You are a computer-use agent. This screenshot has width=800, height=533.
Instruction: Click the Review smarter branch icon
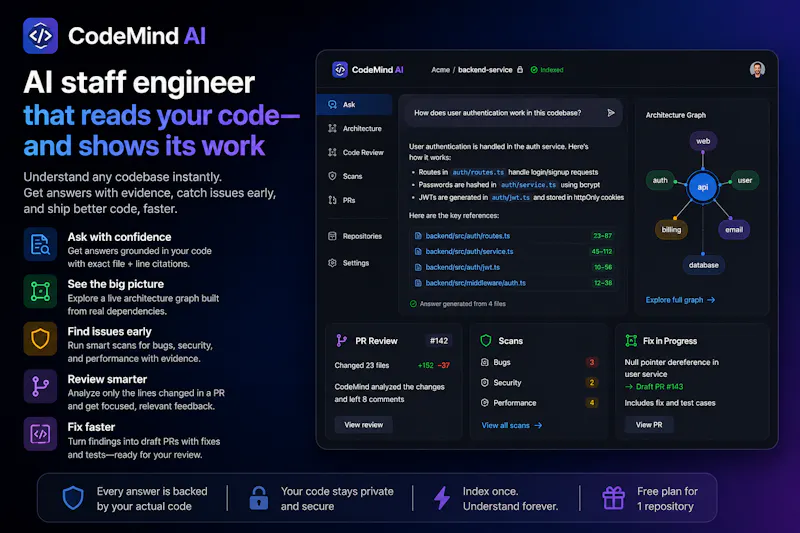pyautogui.click(x=40, y=386)
